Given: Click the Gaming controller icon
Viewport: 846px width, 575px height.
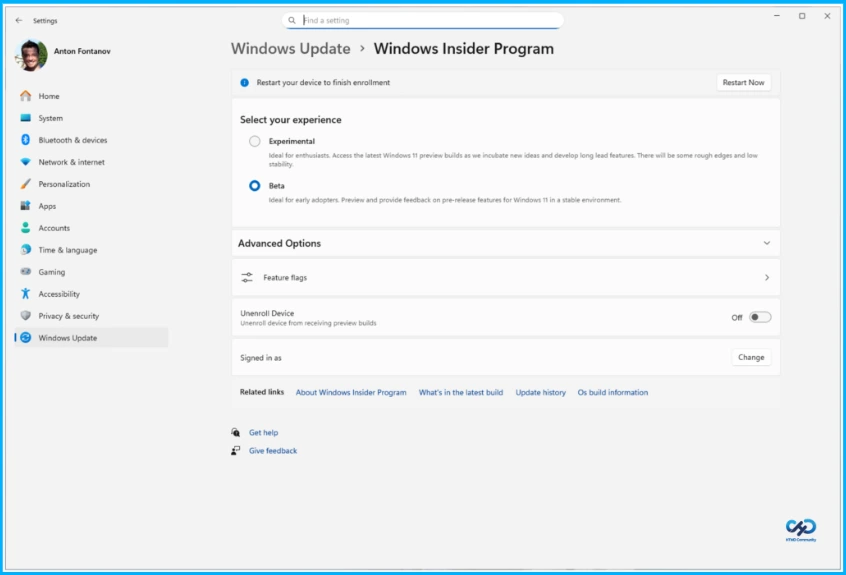Looking at the screenshot, I should tap(25, 271).
